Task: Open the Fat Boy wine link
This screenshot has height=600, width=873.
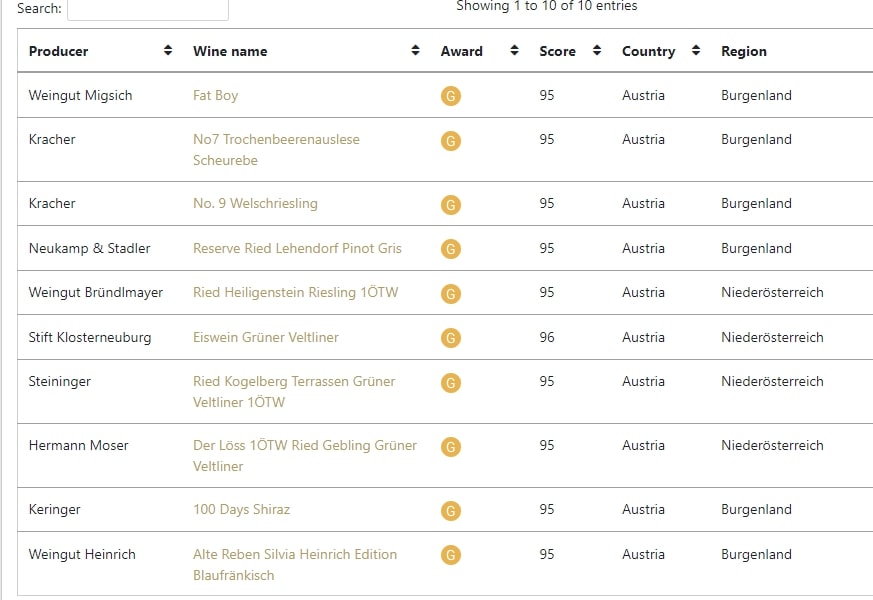Action: [x=215, y=96]
